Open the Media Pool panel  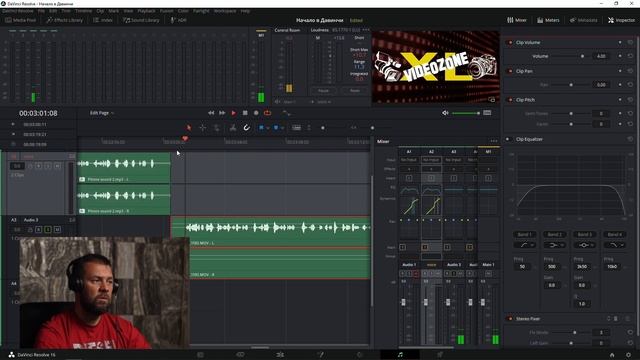pos(21,20)
